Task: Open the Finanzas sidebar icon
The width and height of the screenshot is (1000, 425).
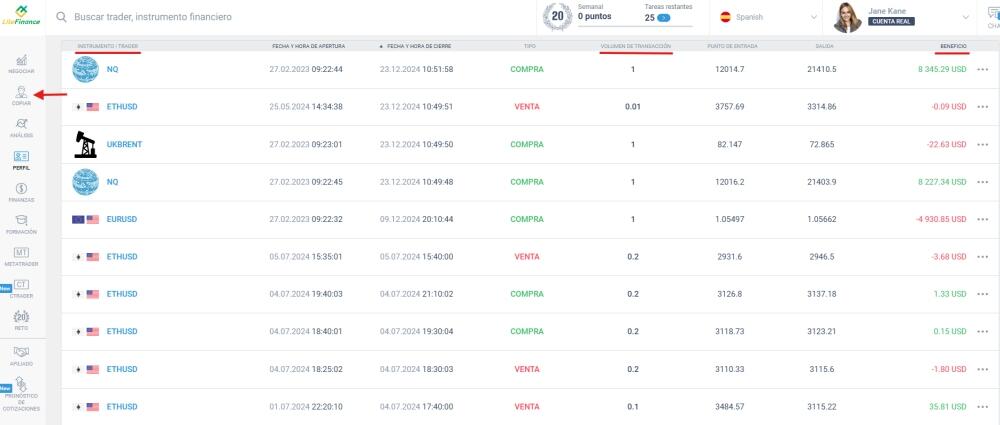Action: pyautogui.click(x=21, y=192)
